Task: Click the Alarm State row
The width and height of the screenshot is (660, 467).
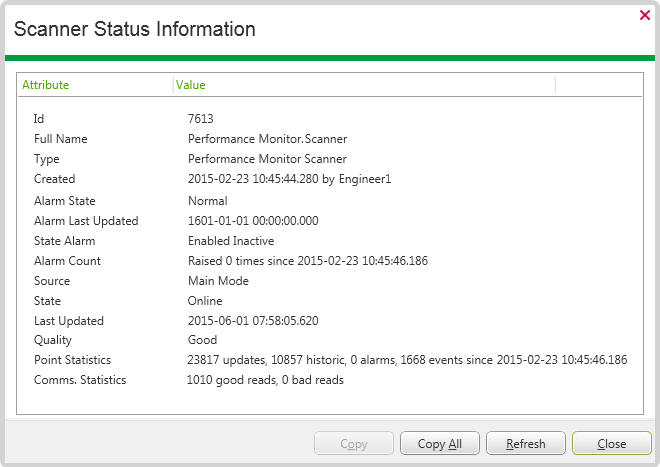Action: coord(65,201)
